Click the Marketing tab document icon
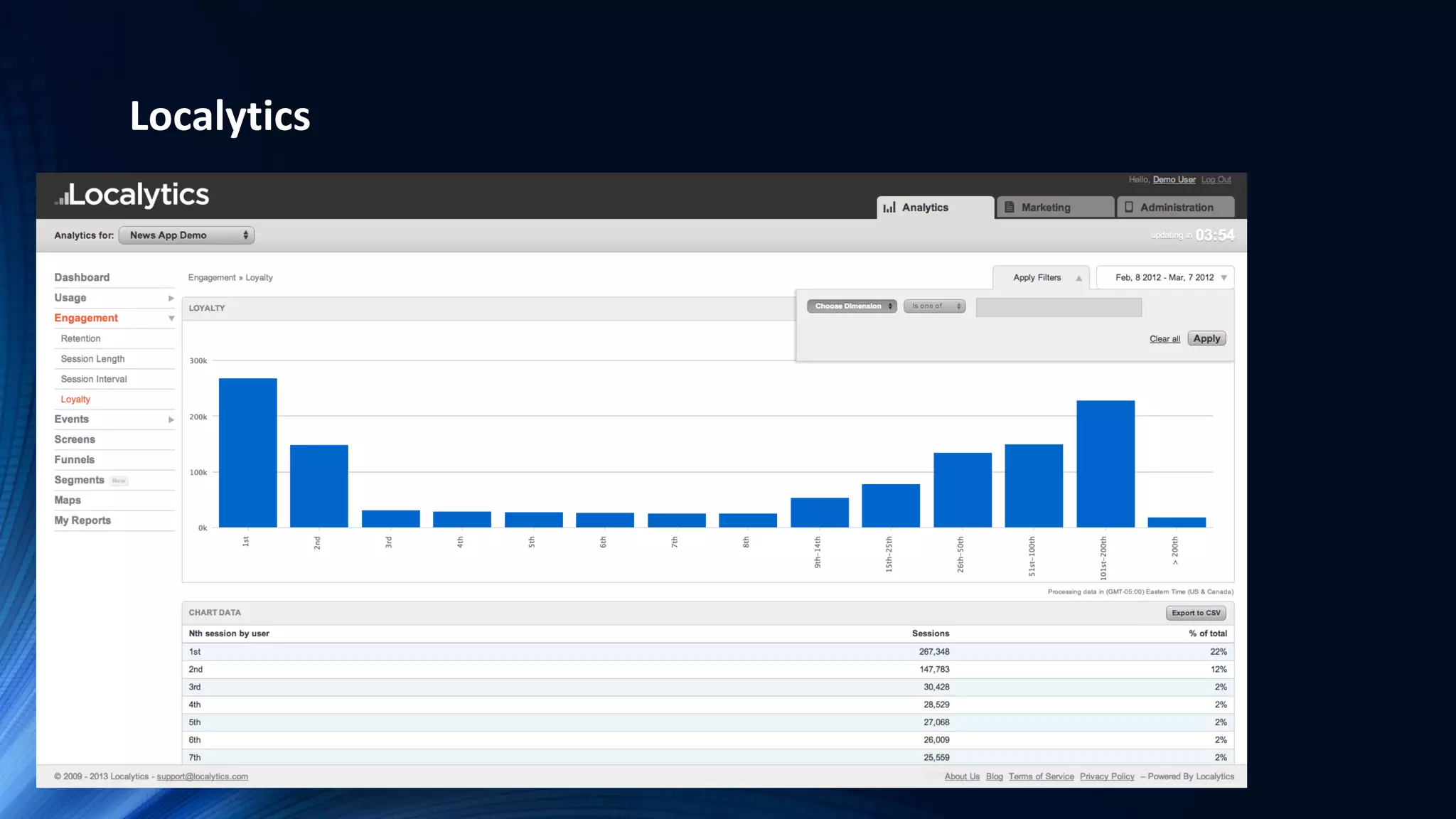The width and height of the screenshot is (1456, 819). tap(1009, 207)
